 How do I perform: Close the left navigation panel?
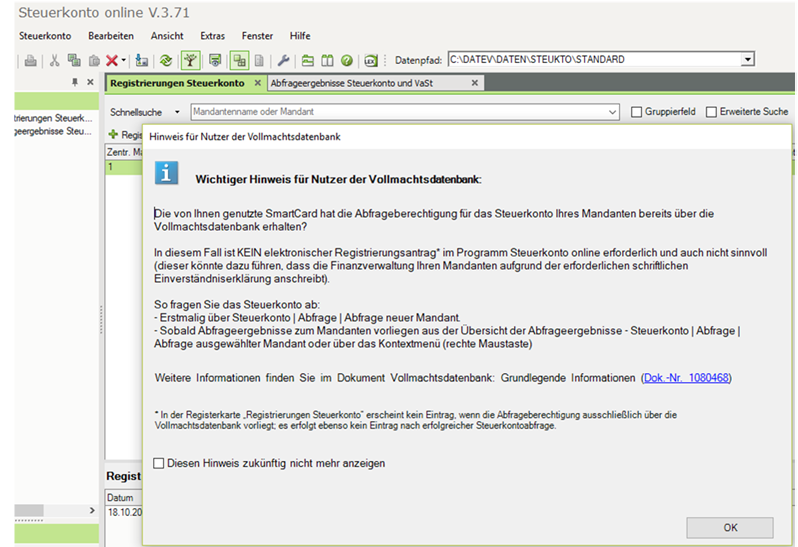(90, 82)
